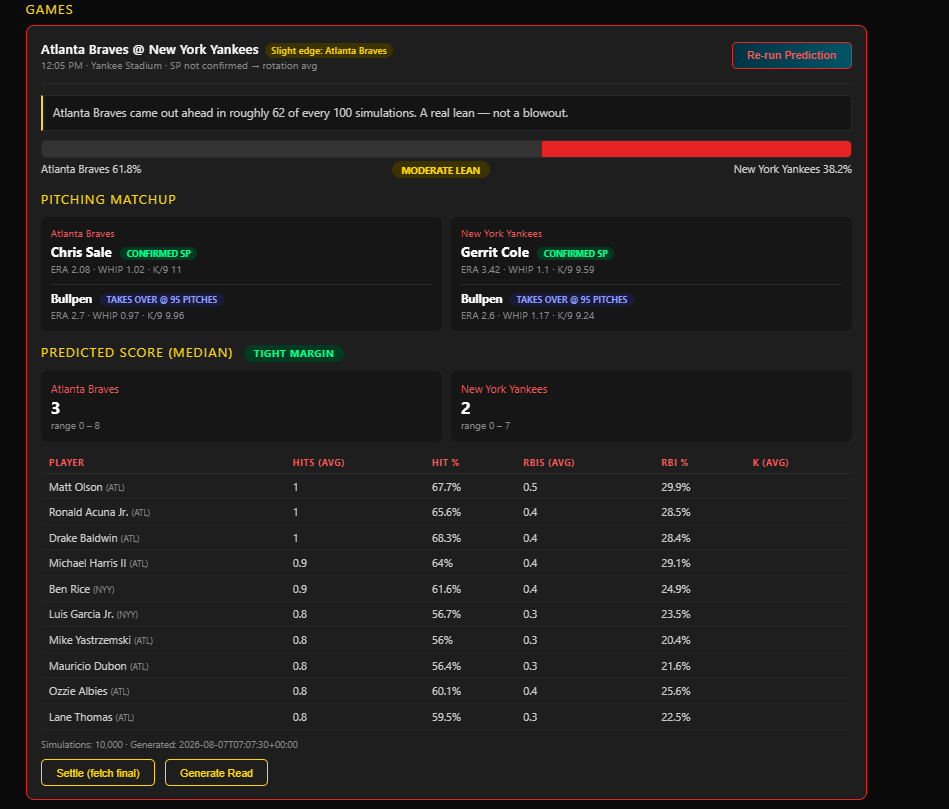Click the Braves predicted score 3
The width and height of the screenshot is (949, 809).
(56, 408)
